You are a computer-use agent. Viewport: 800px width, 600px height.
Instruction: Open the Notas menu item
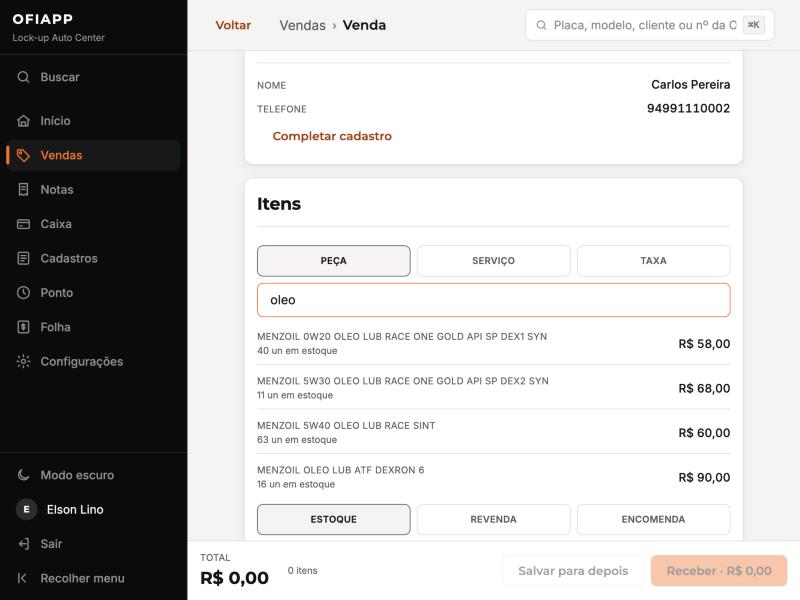[x=93, y=190]
